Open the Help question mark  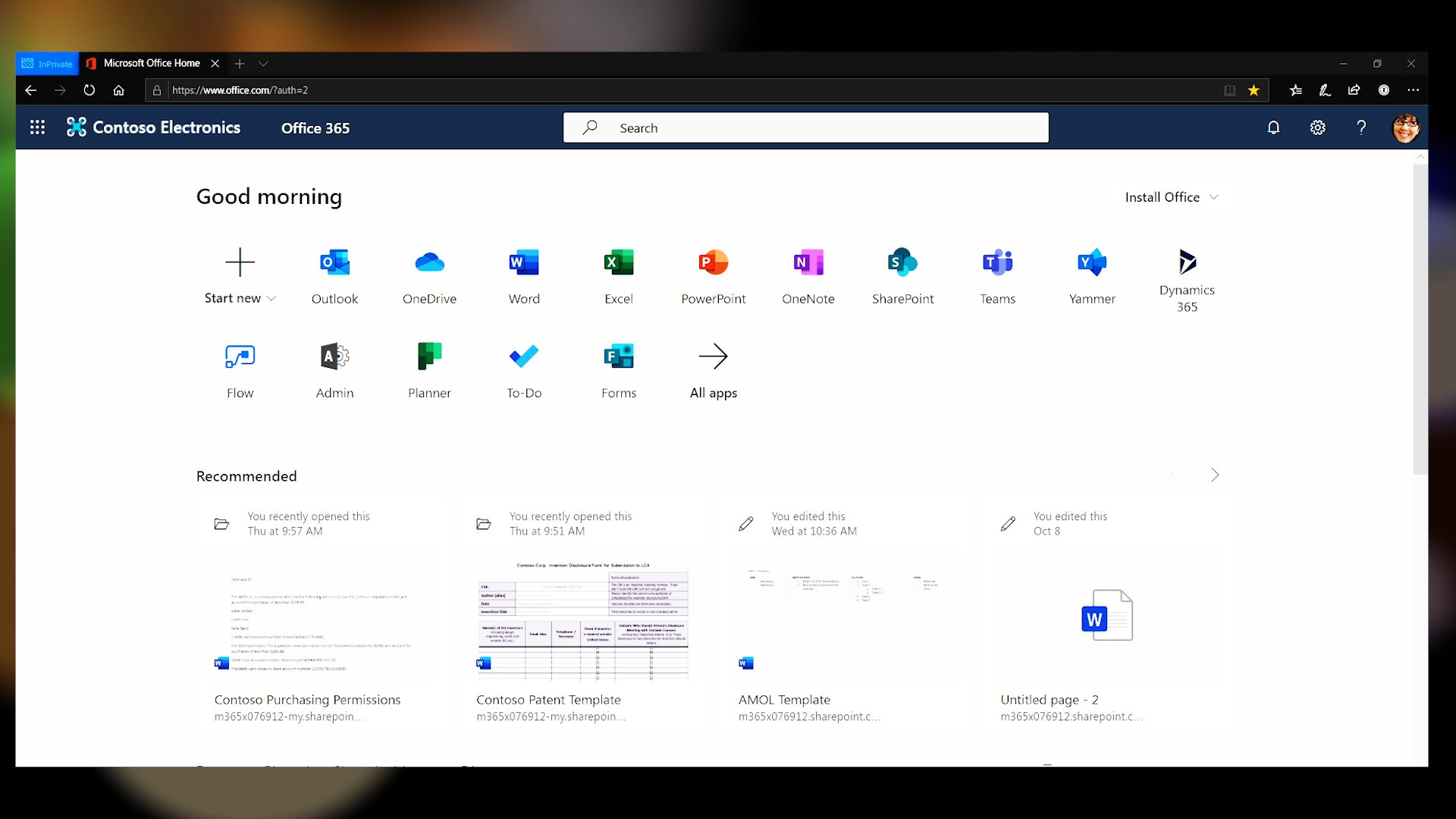pos(1361,127)
